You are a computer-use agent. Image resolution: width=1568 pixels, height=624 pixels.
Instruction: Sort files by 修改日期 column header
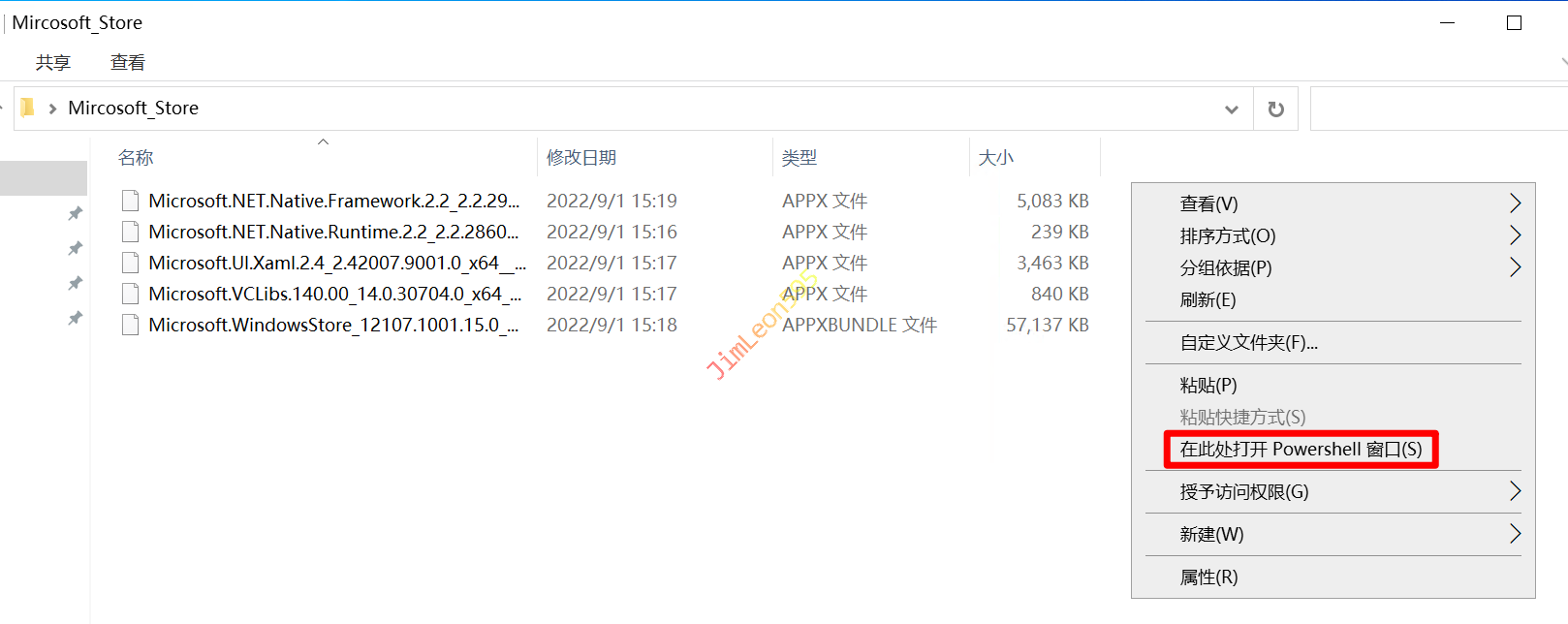pyautogui.click(x=581, y=158)
